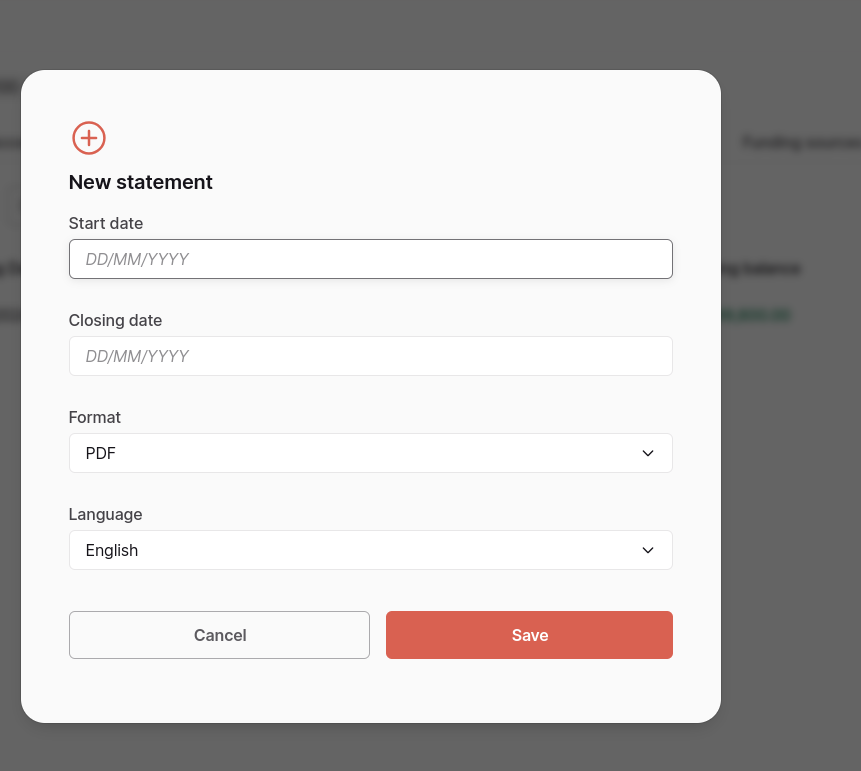The height and width of the screenshot is (771, 861).
Task: Save the new statement
Action: click(529, 635)
